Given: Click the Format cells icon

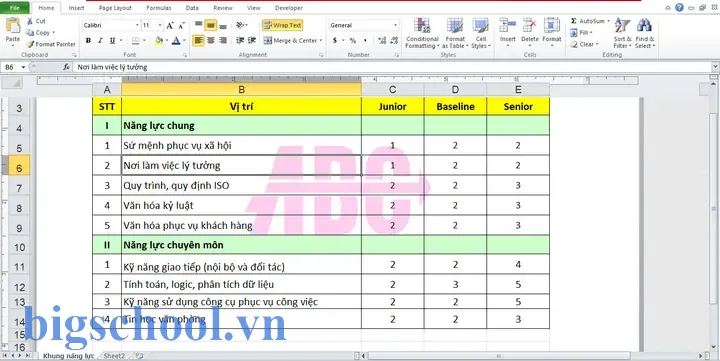Looking at the screenshot, I should (551, 26).
